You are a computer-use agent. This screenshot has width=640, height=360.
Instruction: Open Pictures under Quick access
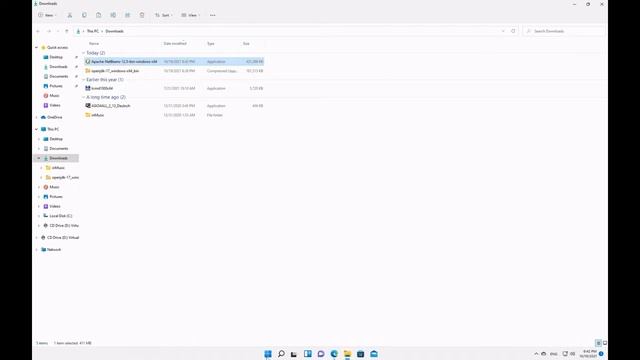click(56, 86)
